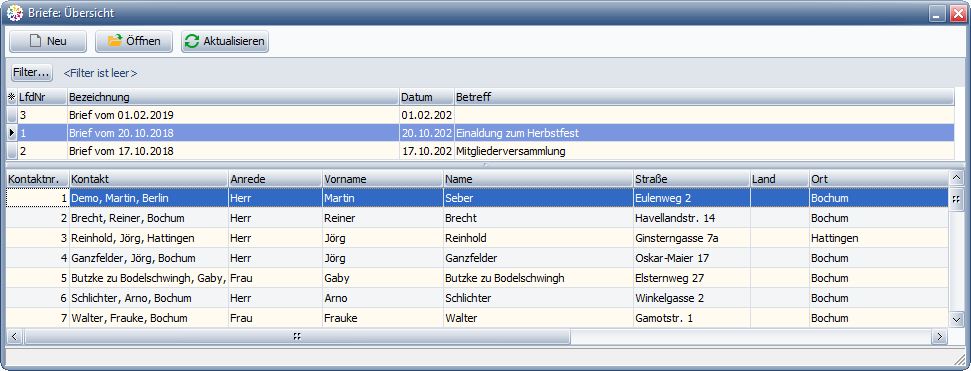Click the window resize grip icon
The height and width of the screenshot is (371, 971).
(x=959, y=359)
